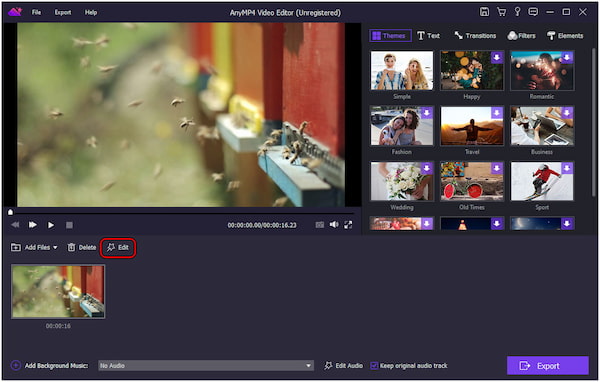Click the save project icon in title bar
Viewport: 600px width, 382px height.
484,12
